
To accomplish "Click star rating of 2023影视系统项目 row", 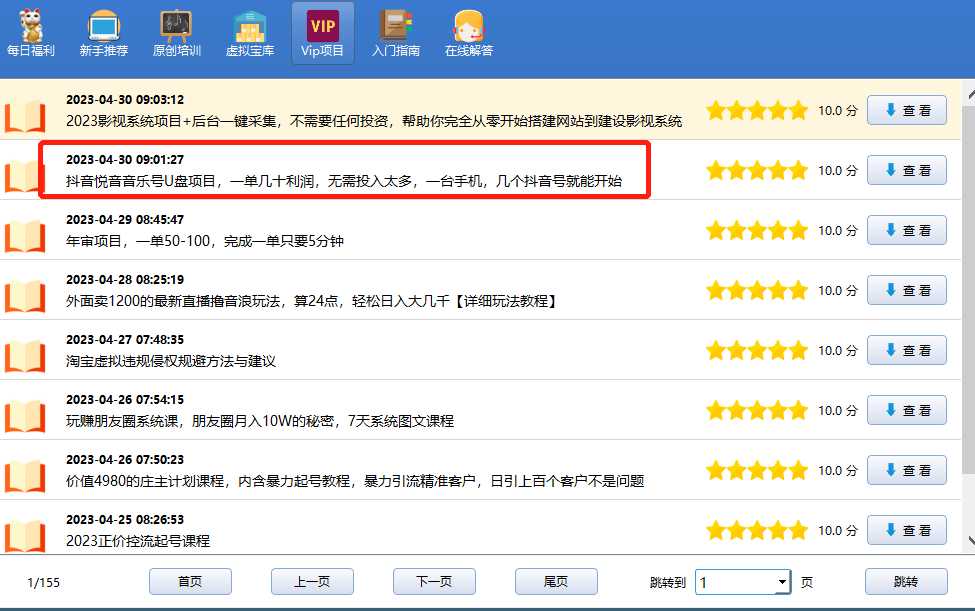I will coord(757,111).
